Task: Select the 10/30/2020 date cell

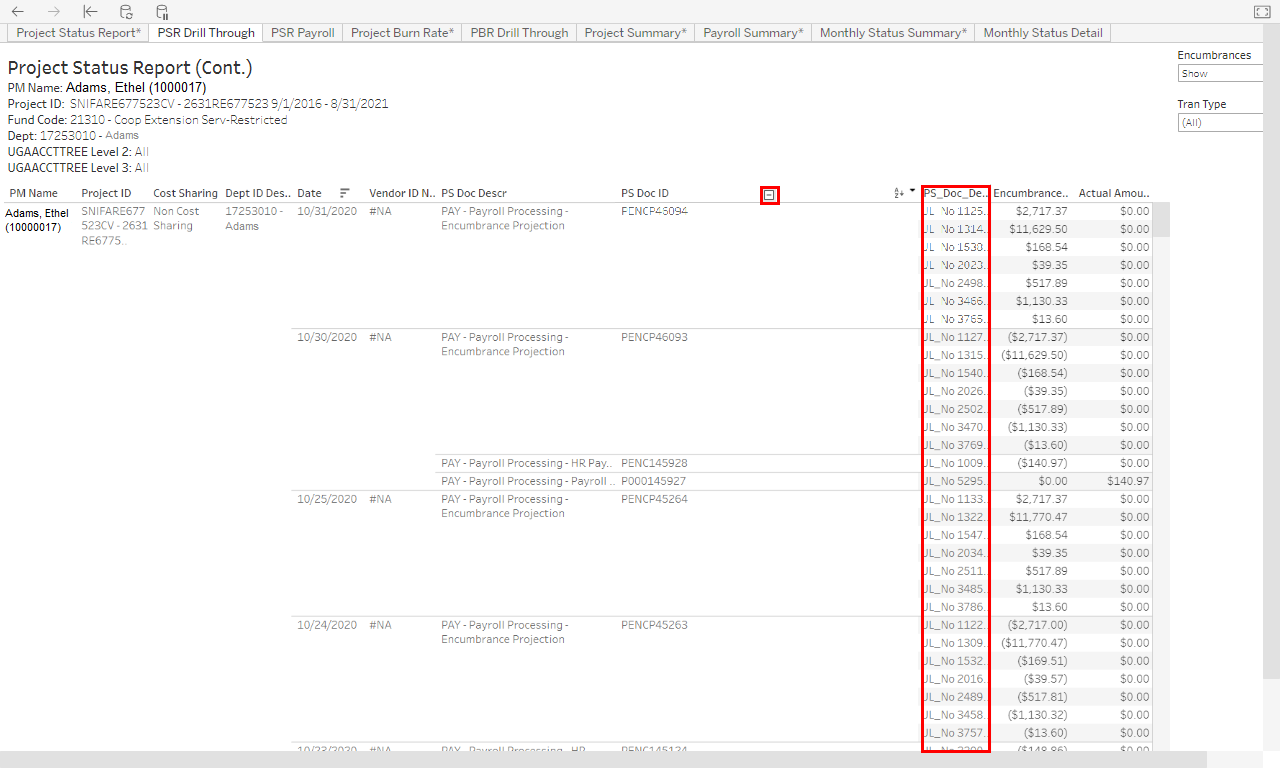Action: pos(327,337)
